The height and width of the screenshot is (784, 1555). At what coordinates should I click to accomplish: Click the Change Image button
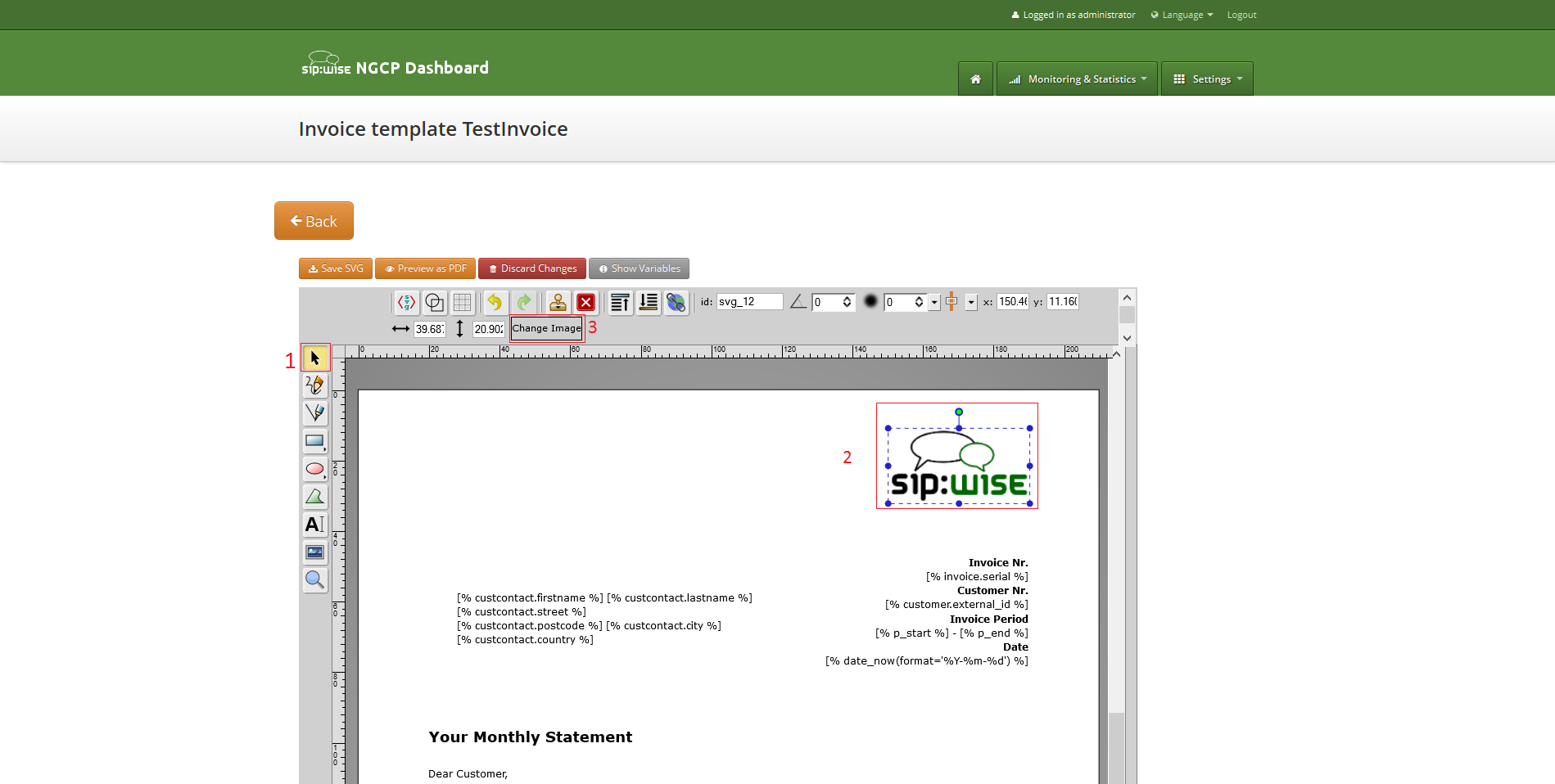[x=547, y=328]
